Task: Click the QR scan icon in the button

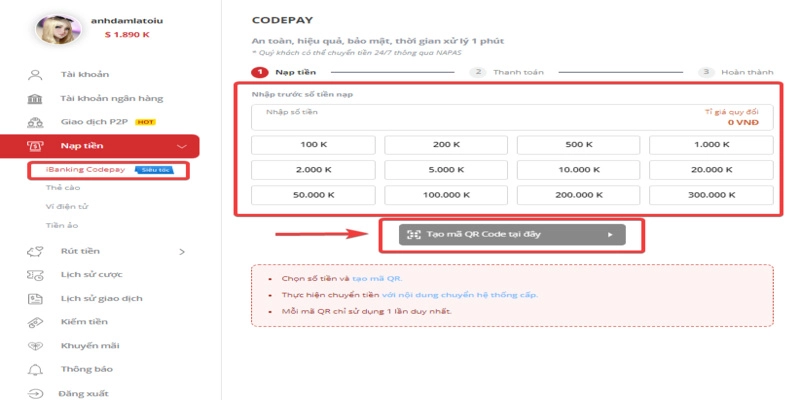Action: 413,235
